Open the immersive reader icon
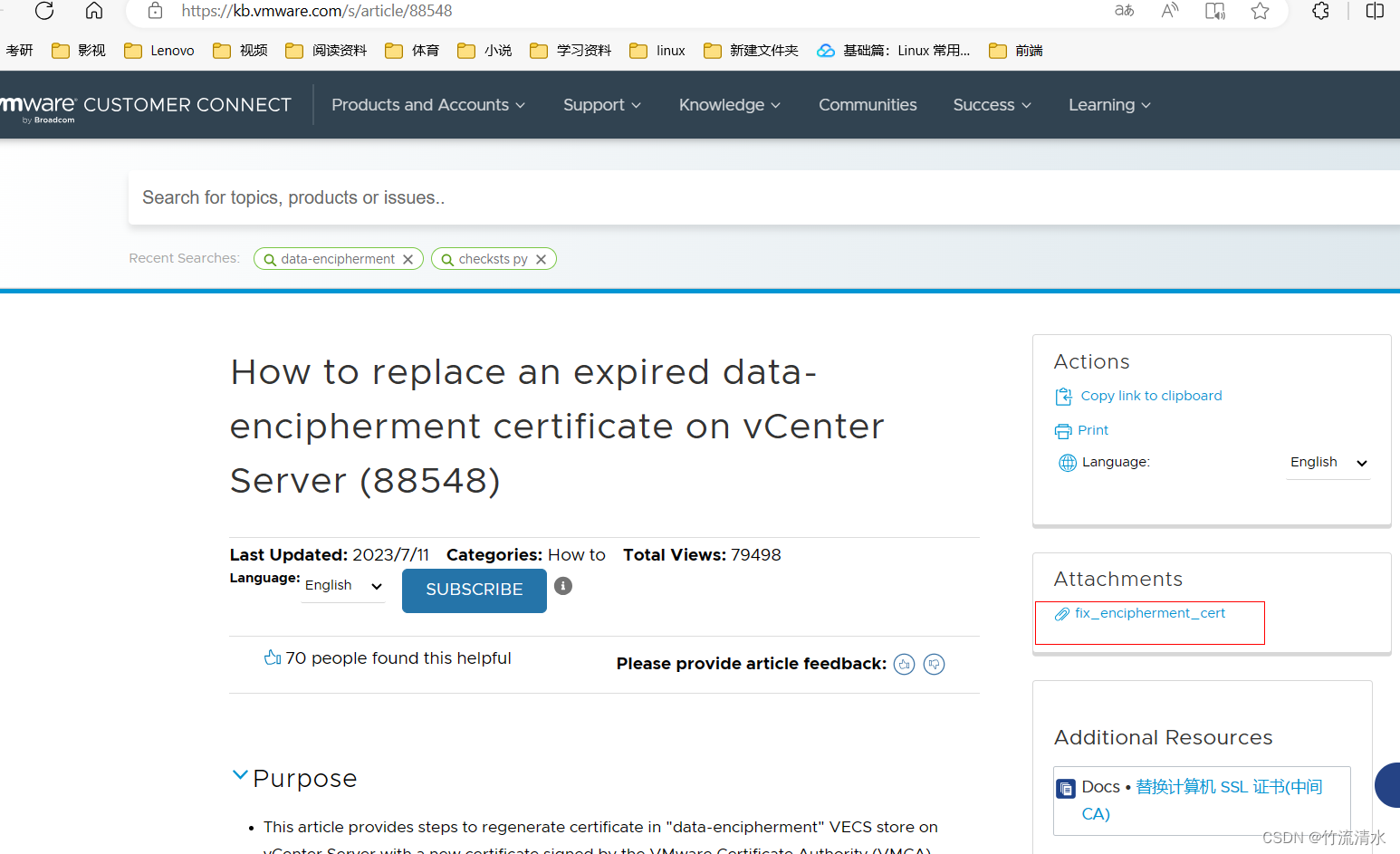Image resolution: width=1400 pixels, height=854 pixels. [1215, 11]
